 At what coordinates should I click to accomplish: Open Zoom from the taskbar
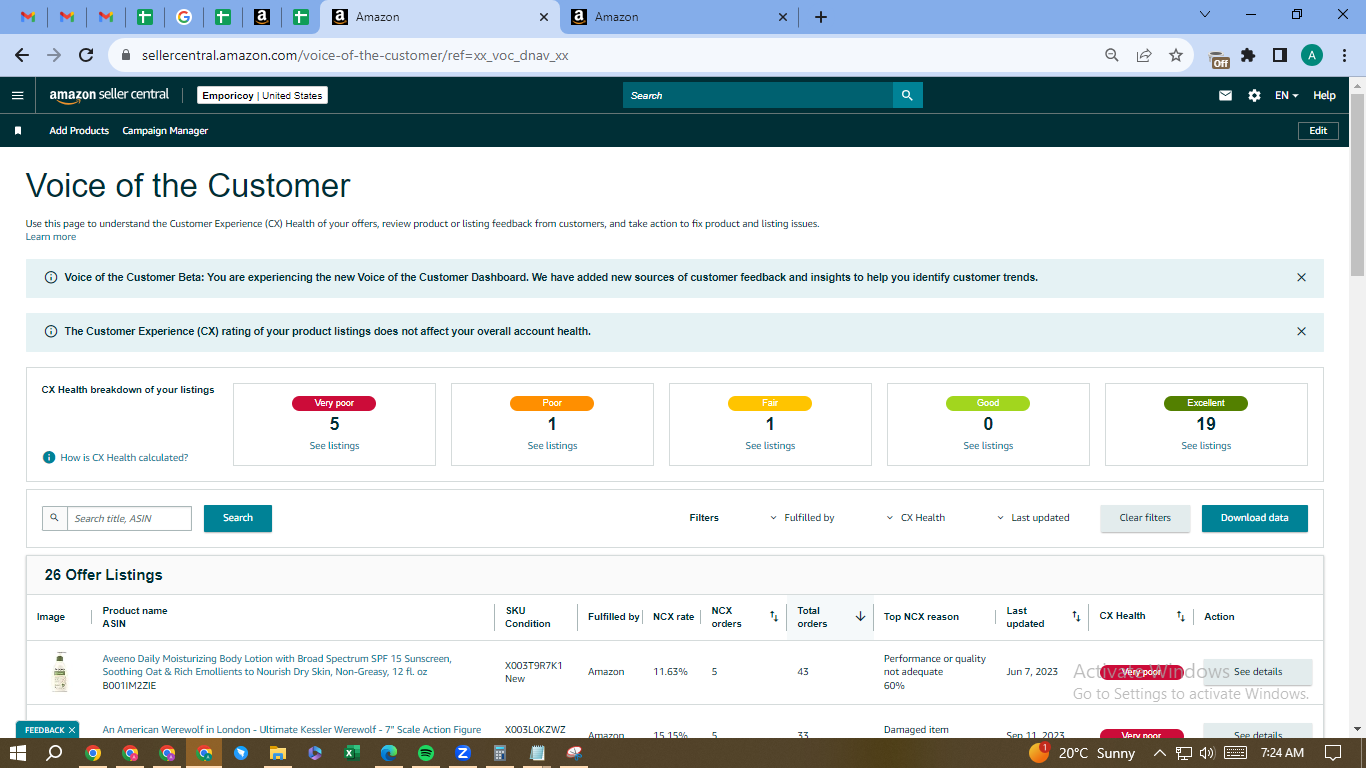(463, 753)
